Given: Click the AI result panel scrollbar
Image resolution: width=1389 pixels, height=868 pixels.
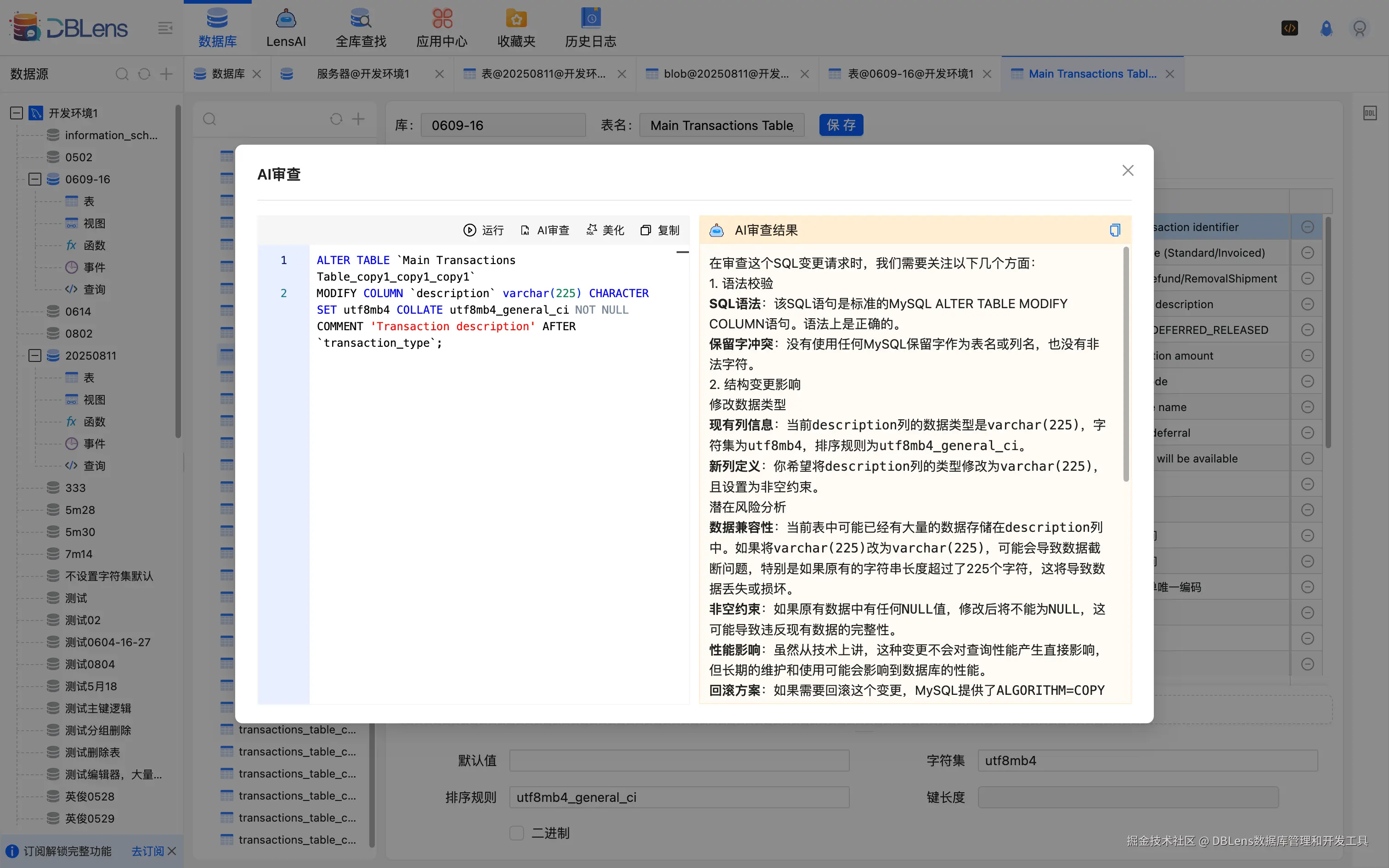Looking at the screenshot, I should 1125,365.
